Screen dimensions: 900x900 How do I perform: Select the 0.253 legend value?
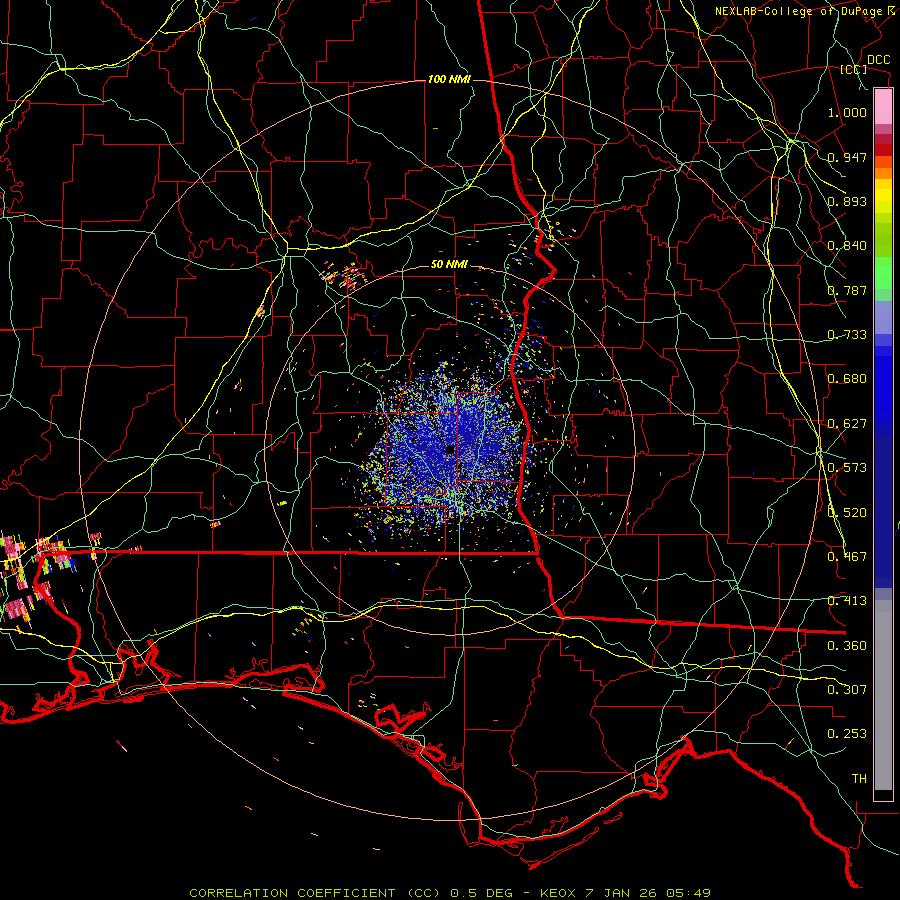[x=847, y=734]
